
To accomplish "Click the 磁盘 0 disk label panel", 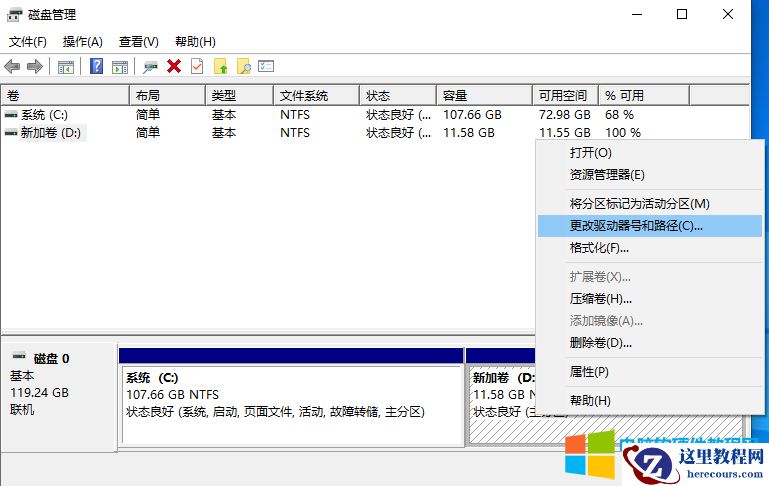I will coord(59,396).
